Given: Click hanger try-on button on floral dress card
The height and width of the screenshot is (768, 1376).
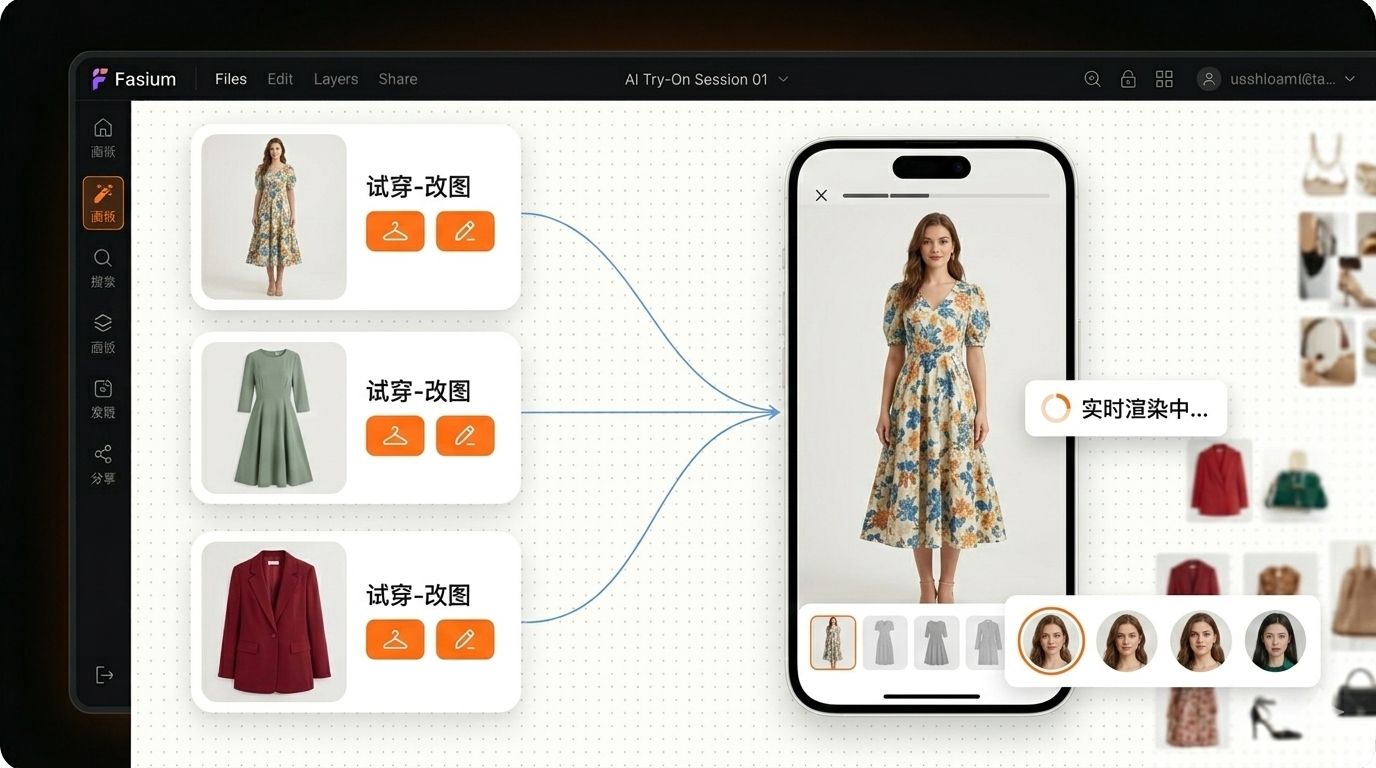Looking at the screenshot, I should pos(395,231).
